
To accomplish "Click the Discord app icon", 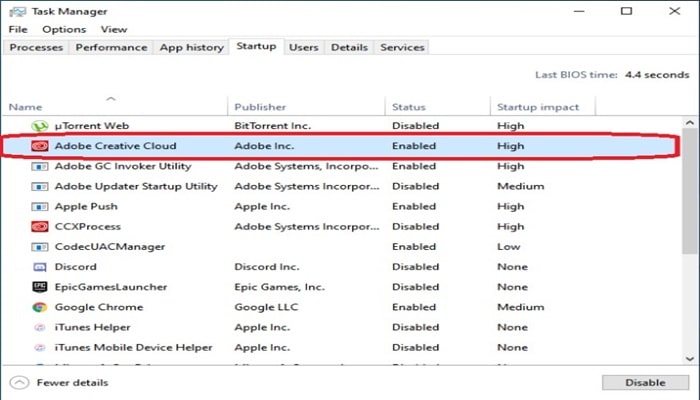I will pos(40,267).
